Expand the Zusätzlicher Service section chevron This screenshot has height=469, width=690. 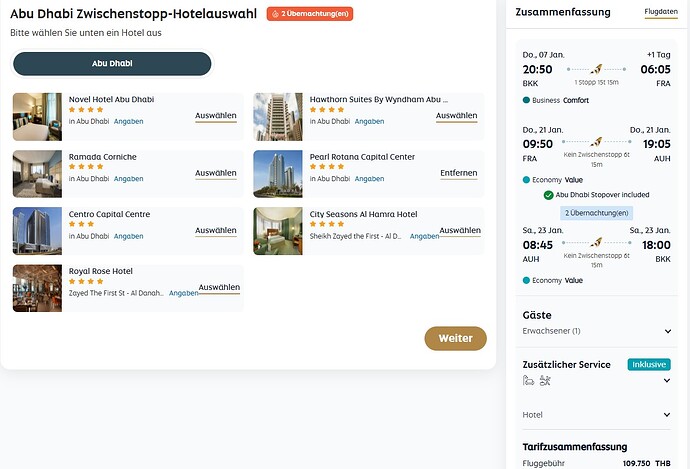click(667, 381)
